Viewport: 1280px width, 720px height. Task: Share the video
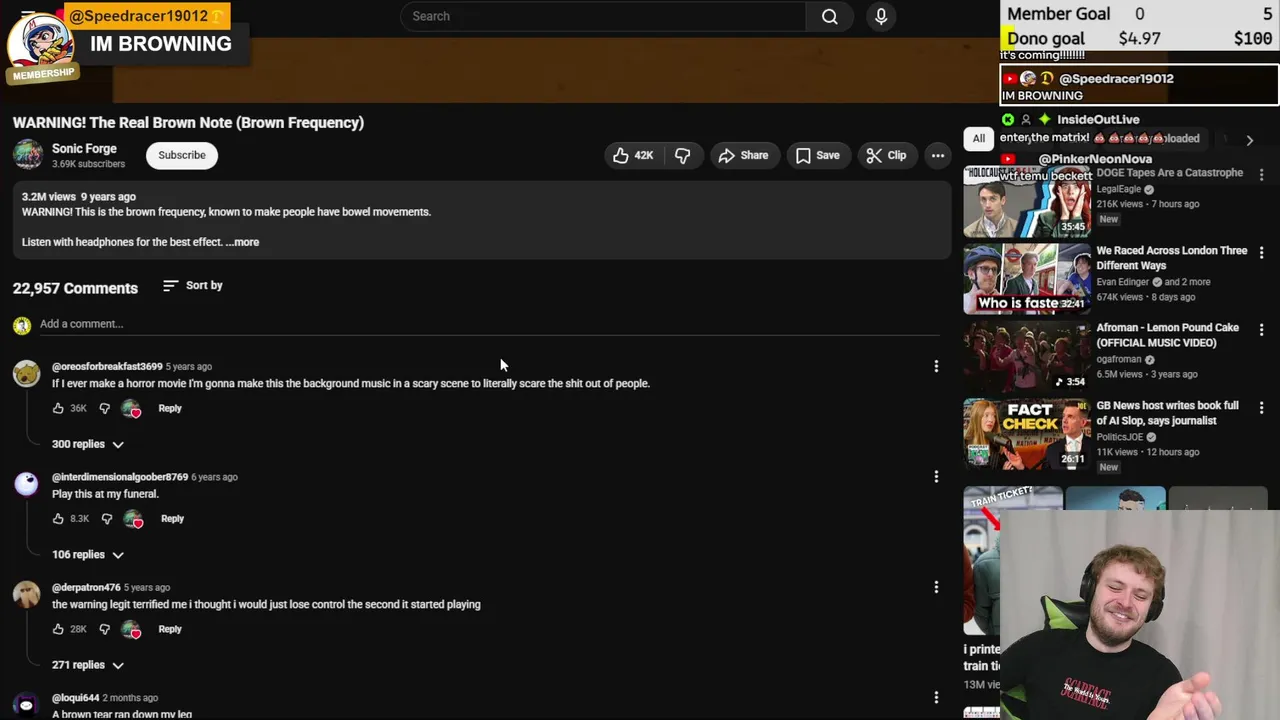pos(743,155)
